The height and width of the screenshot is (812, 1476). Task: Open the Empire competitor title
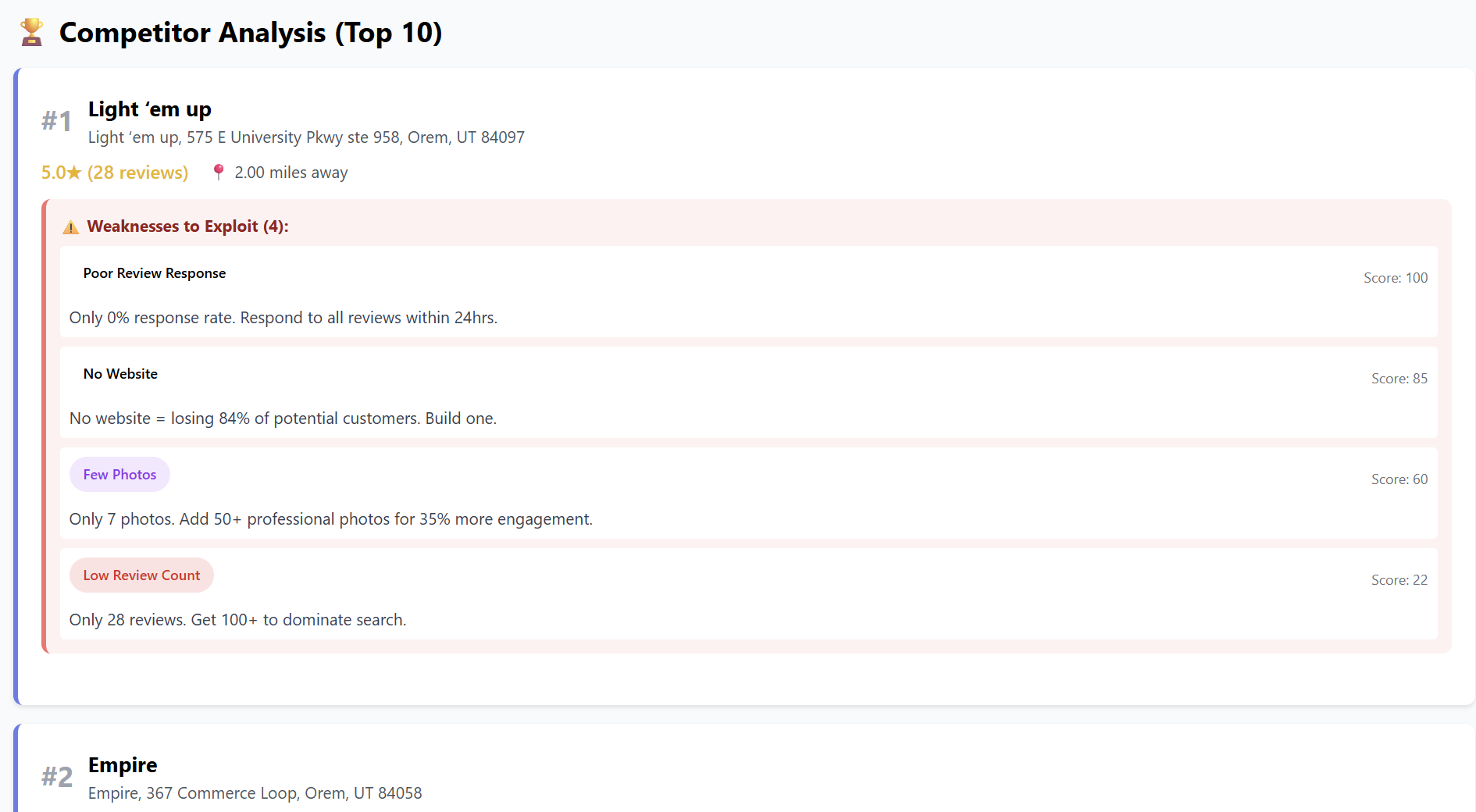pyautogui.click(x=123, y=765)
